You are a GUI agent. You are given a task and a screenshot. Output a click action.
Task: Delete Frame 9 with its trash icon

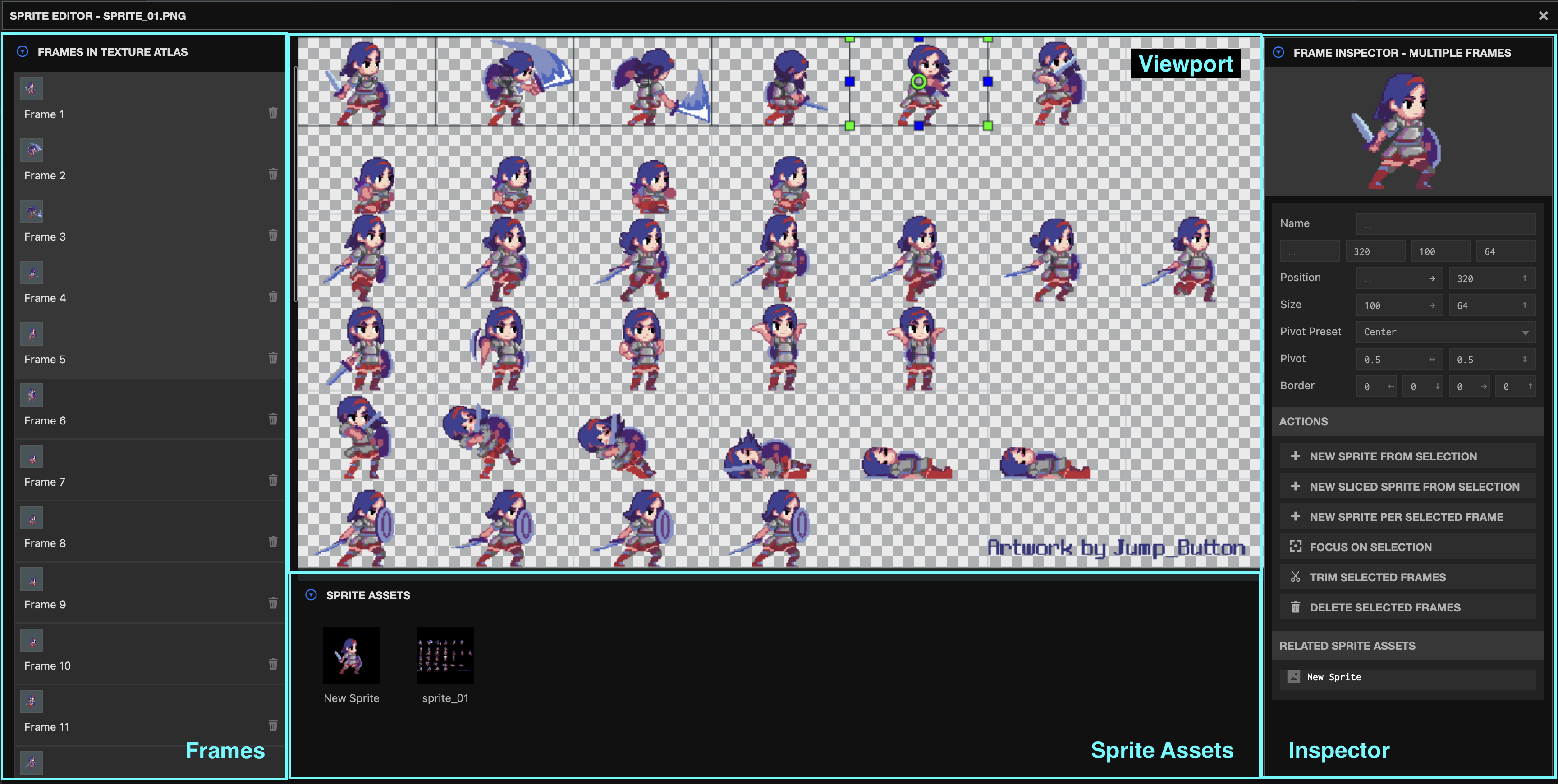(273, 603)
